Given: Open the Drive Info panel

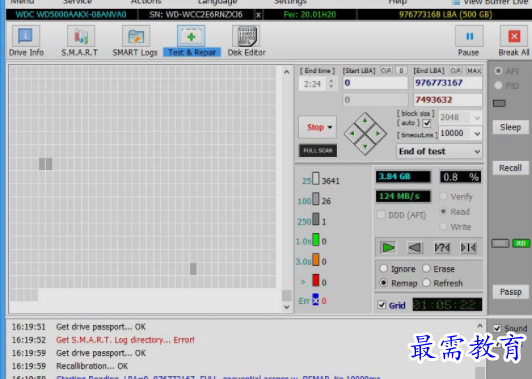Looking at the screenshot, I should [26, 41].
